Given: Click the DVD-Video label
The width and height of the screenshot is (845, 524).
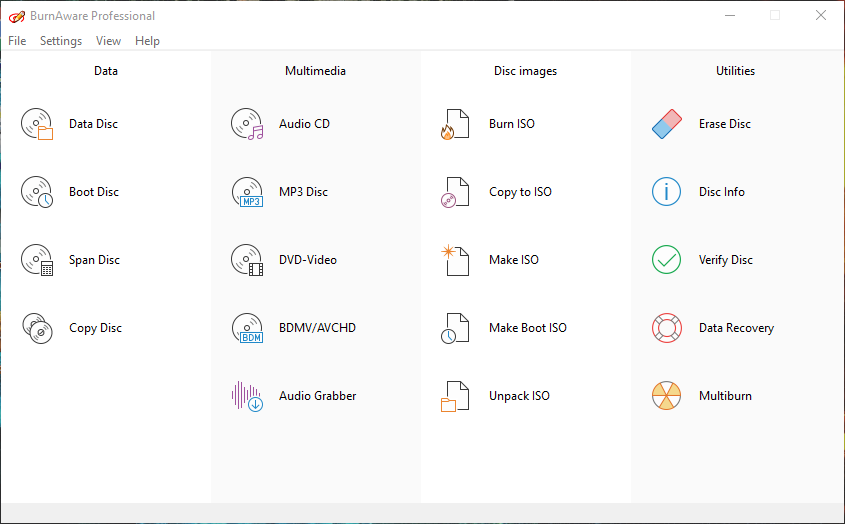Looking at the screenshot, I should click(308, 260).
